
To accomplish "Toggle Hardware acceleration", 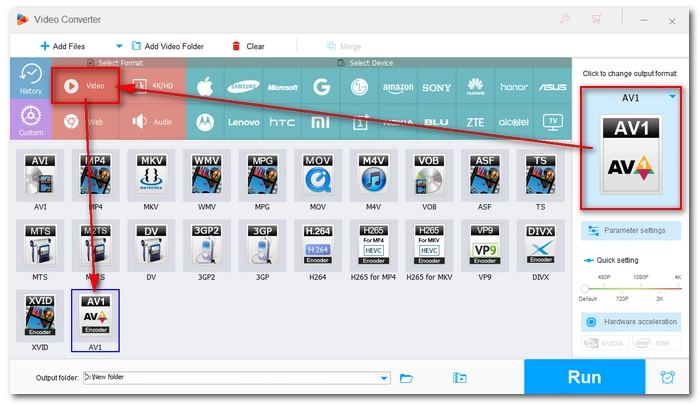I will coord(631,321).
